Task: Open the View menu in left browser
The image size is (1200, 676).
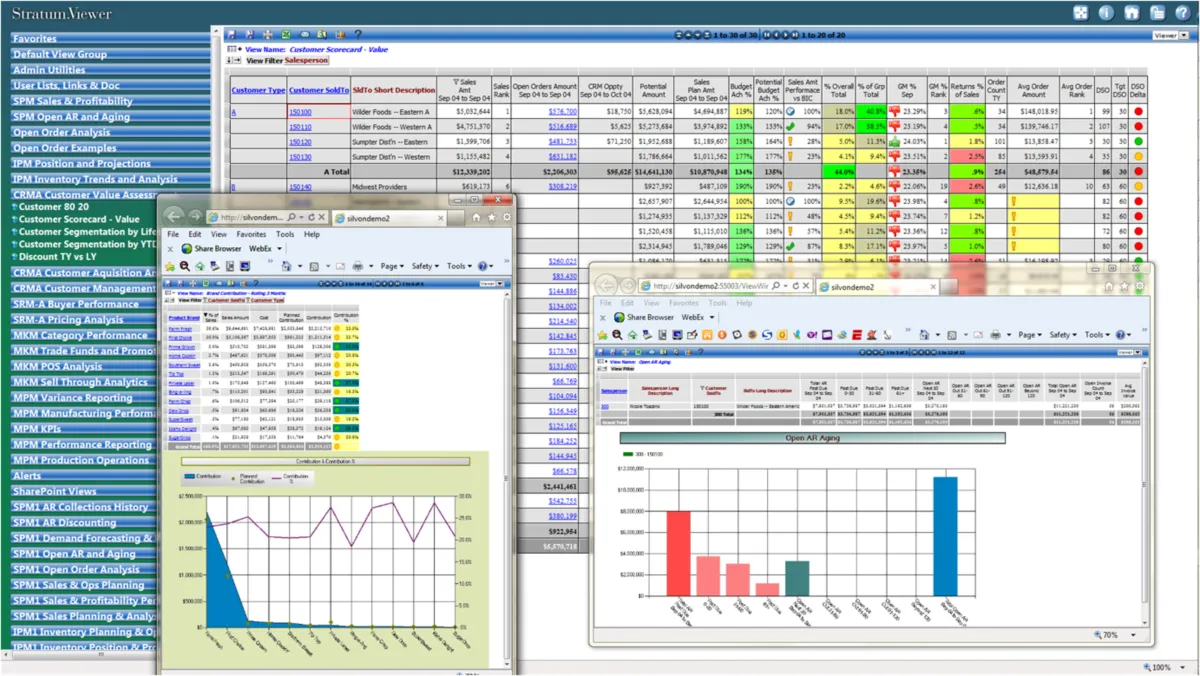Action: click(x=219, y=234)
